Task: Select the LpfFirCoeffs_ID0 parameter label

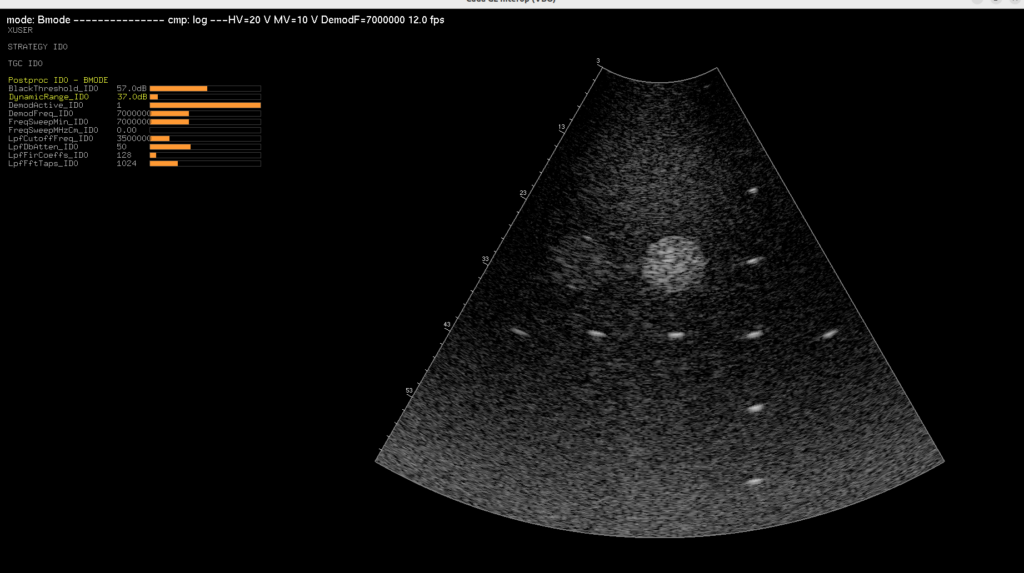Action: coord(48,156)
